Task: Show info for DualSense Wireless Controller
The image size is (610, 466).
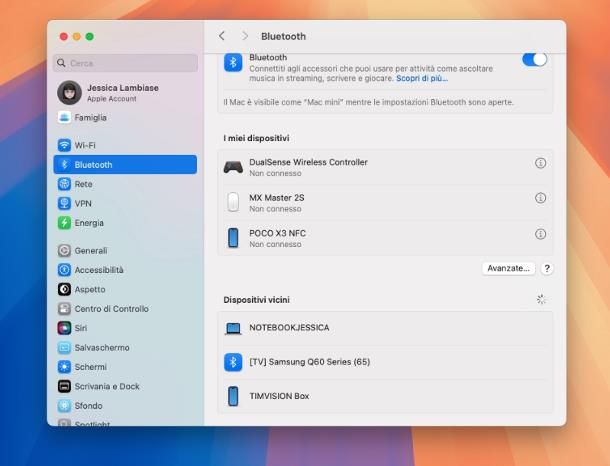Action: point(540,163)
